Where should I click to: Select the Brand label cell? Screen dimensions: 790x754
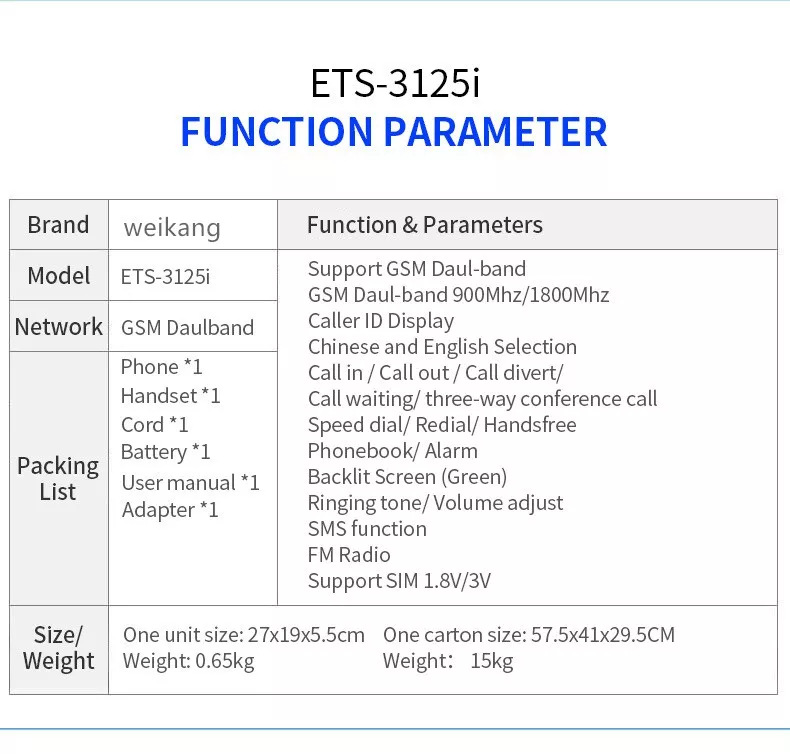(58, 225)
